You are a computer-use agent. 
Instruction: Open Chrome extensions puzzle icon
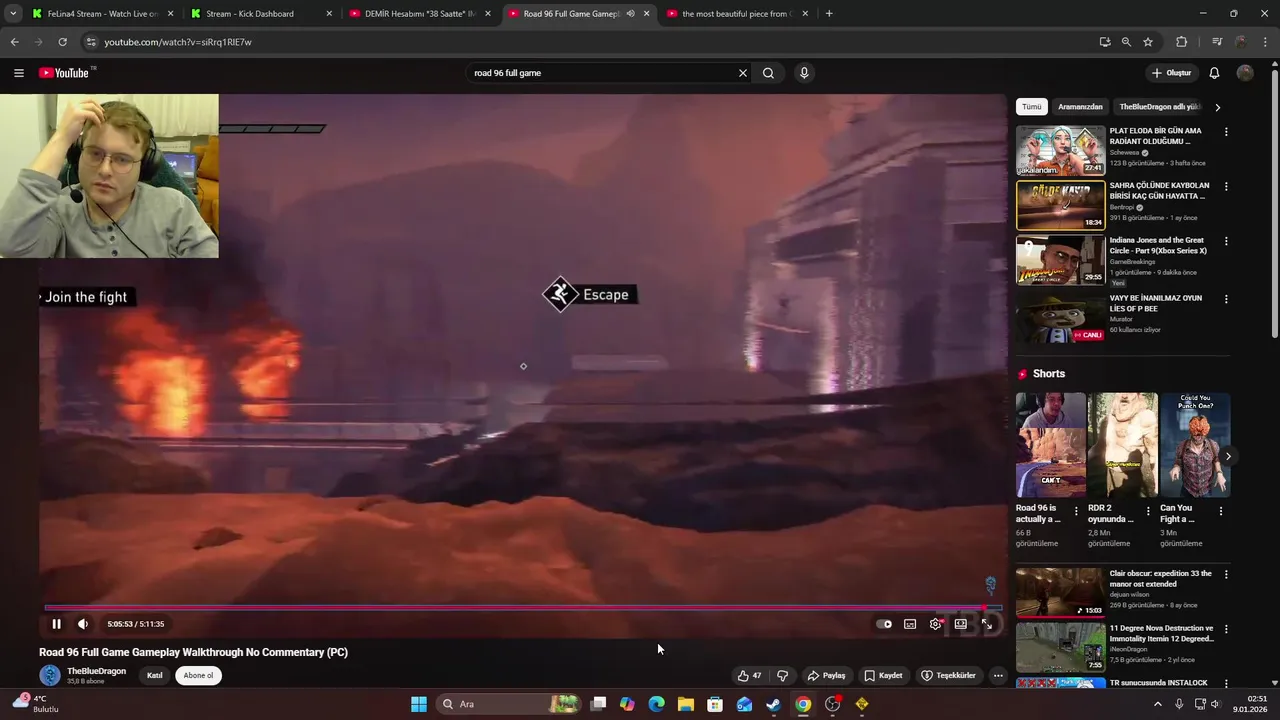click(1181, 42)
